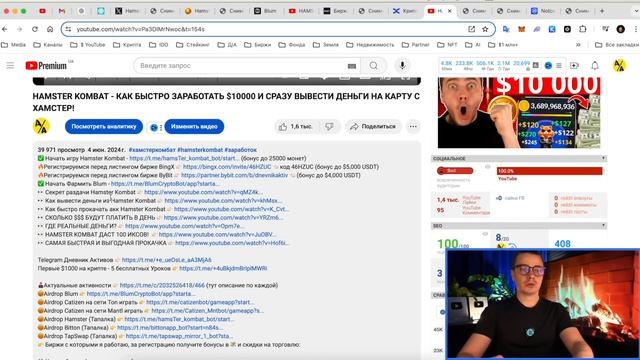Bookmark this page with the star icon
This screenshot has width=640, height=360.
click(x=485, y=29)
